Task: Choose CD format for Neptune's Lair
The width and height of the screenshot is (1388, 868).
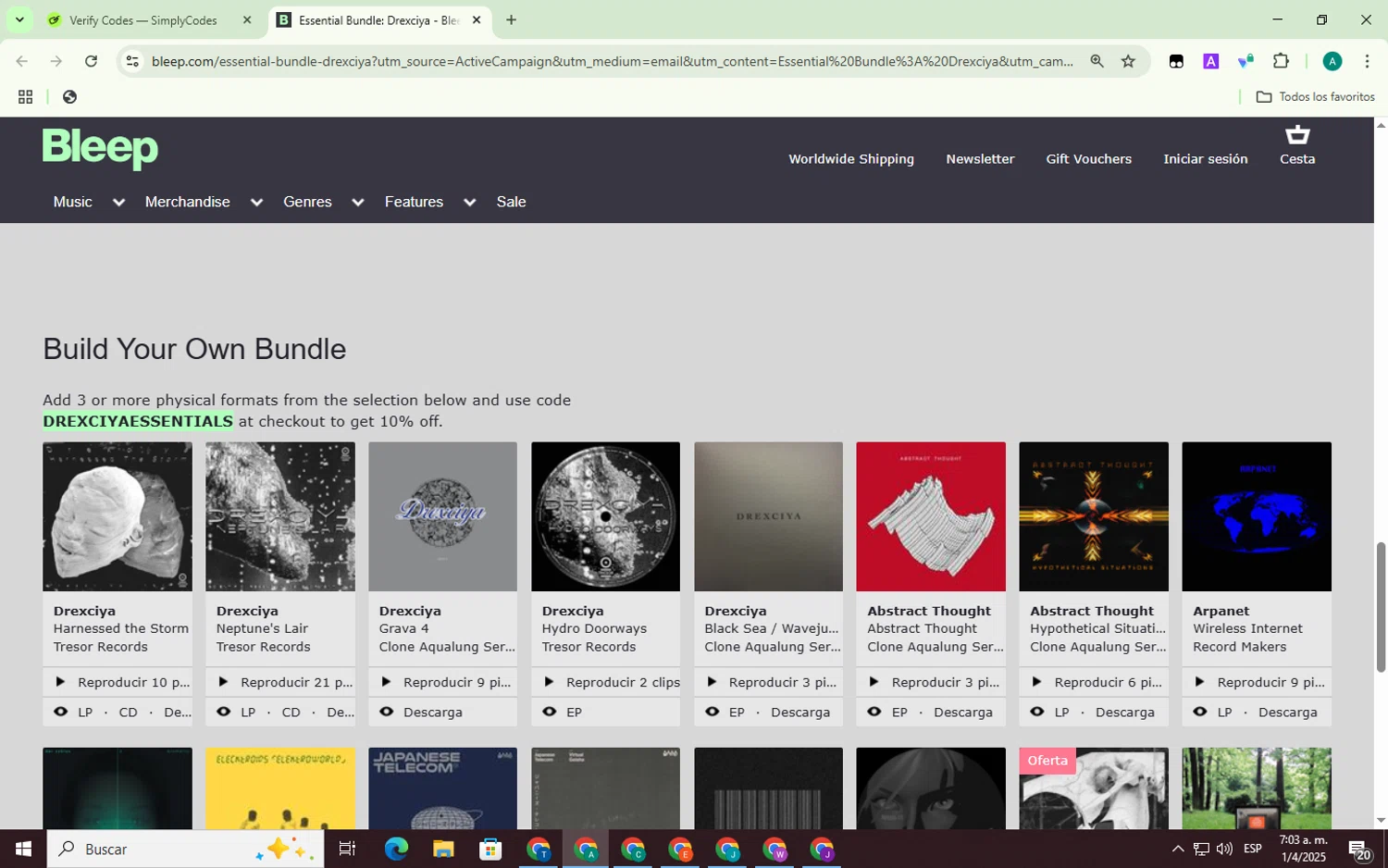Action: (x=291, y=712)
